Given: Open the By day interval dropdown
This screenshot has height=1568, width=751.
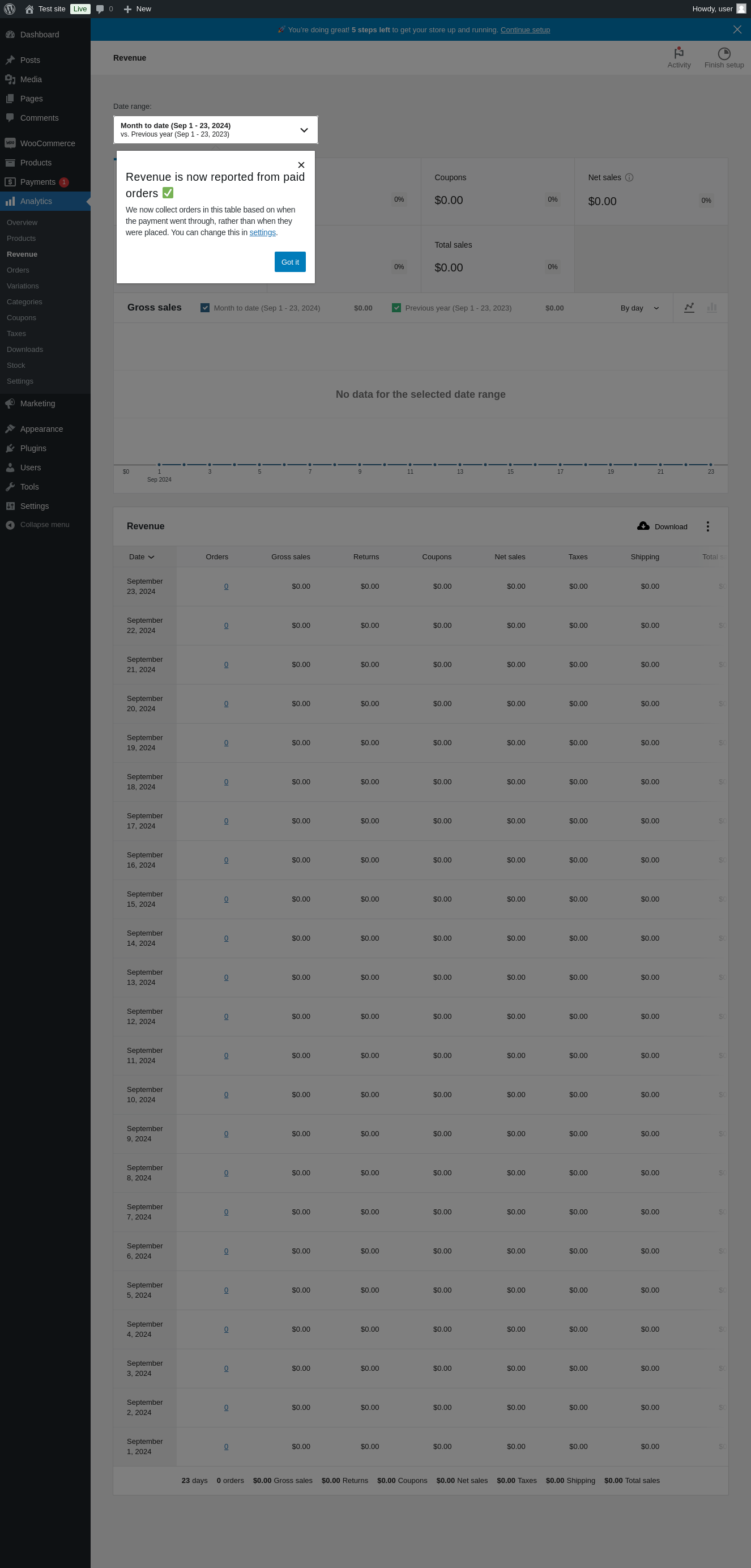Looking at the screenshot, I should [x=639, y=308].
